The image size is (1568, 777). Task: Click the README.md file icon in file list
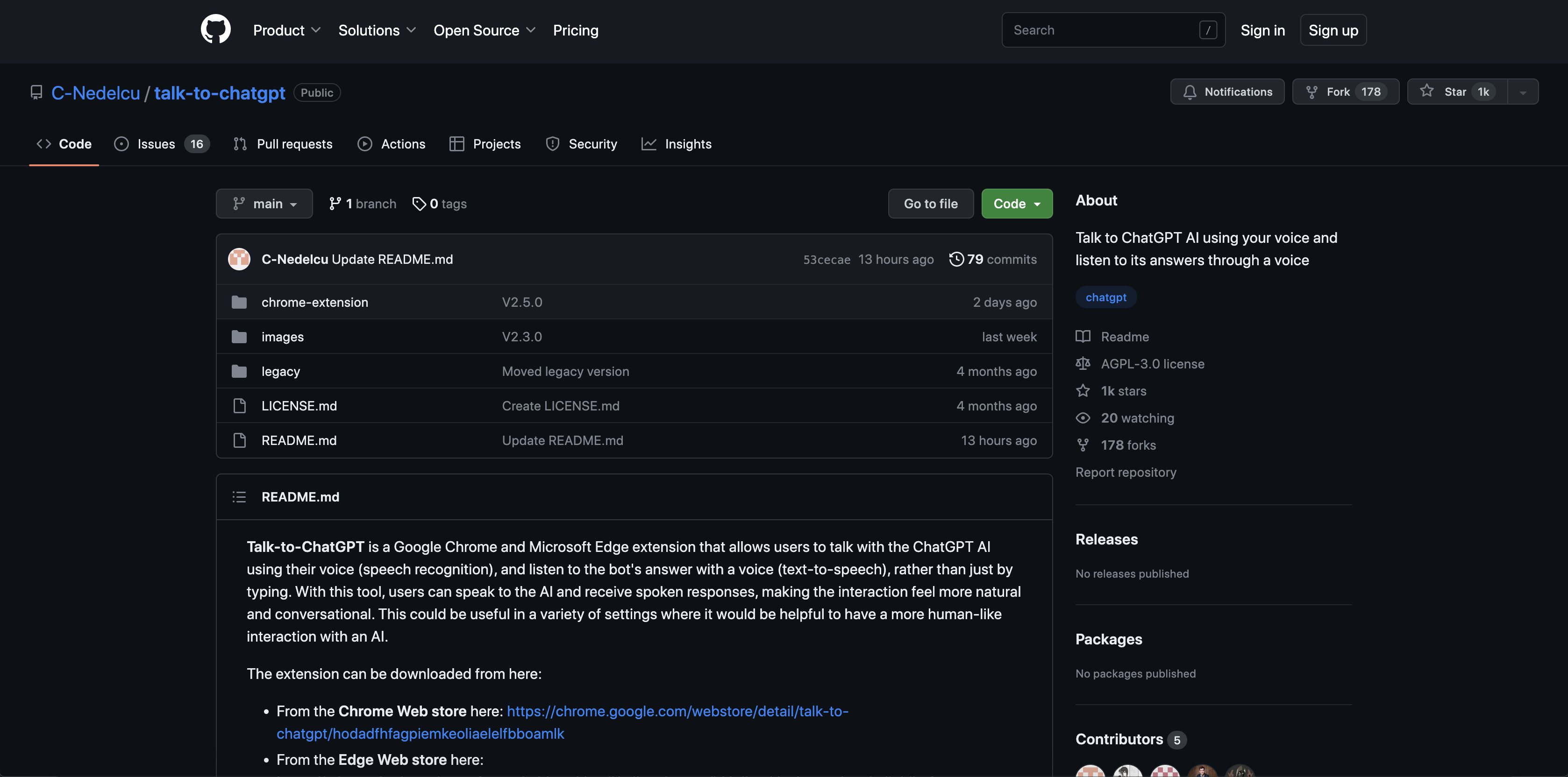239,440
